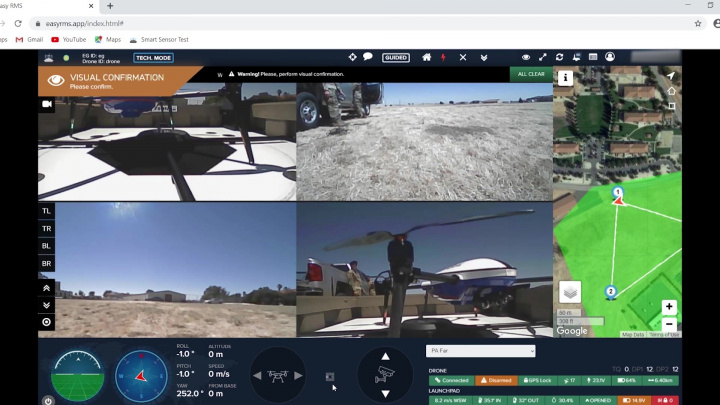This screenshot has height=405, width=720.
Task: Click the satellite count 17 badge
Action: click(569, 380)
